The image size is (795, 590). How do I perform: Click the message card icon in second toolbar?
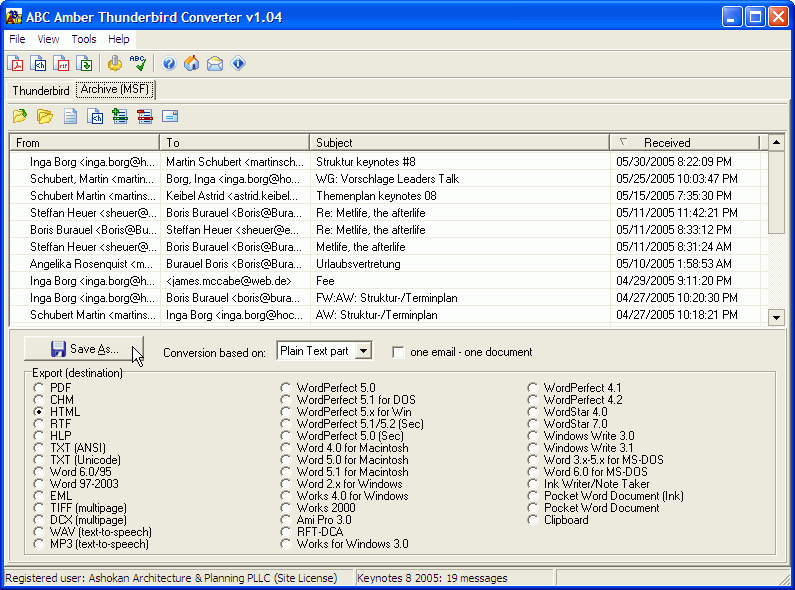[170, 117]
